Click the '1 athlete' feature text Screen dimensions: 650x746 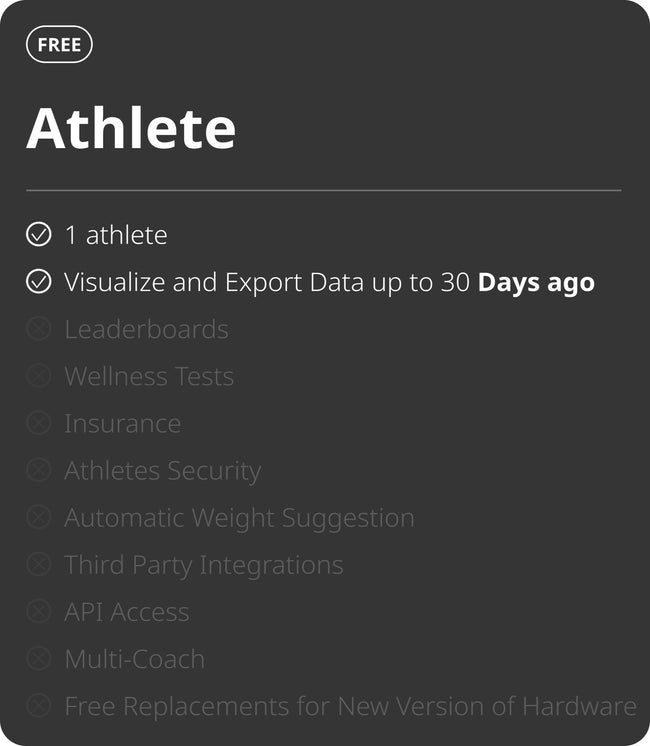point(116,235)
